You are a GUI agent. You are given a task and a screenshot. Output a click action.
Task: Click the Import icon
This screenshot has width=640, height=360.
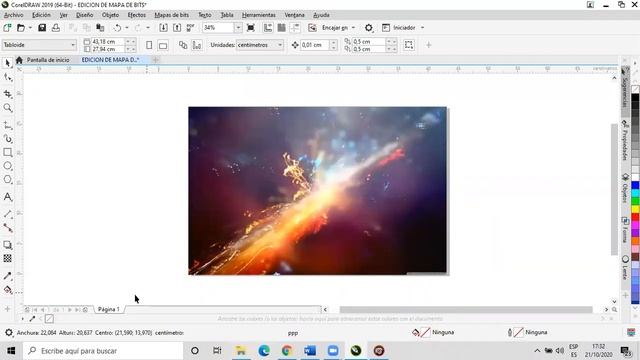[163, 28]
